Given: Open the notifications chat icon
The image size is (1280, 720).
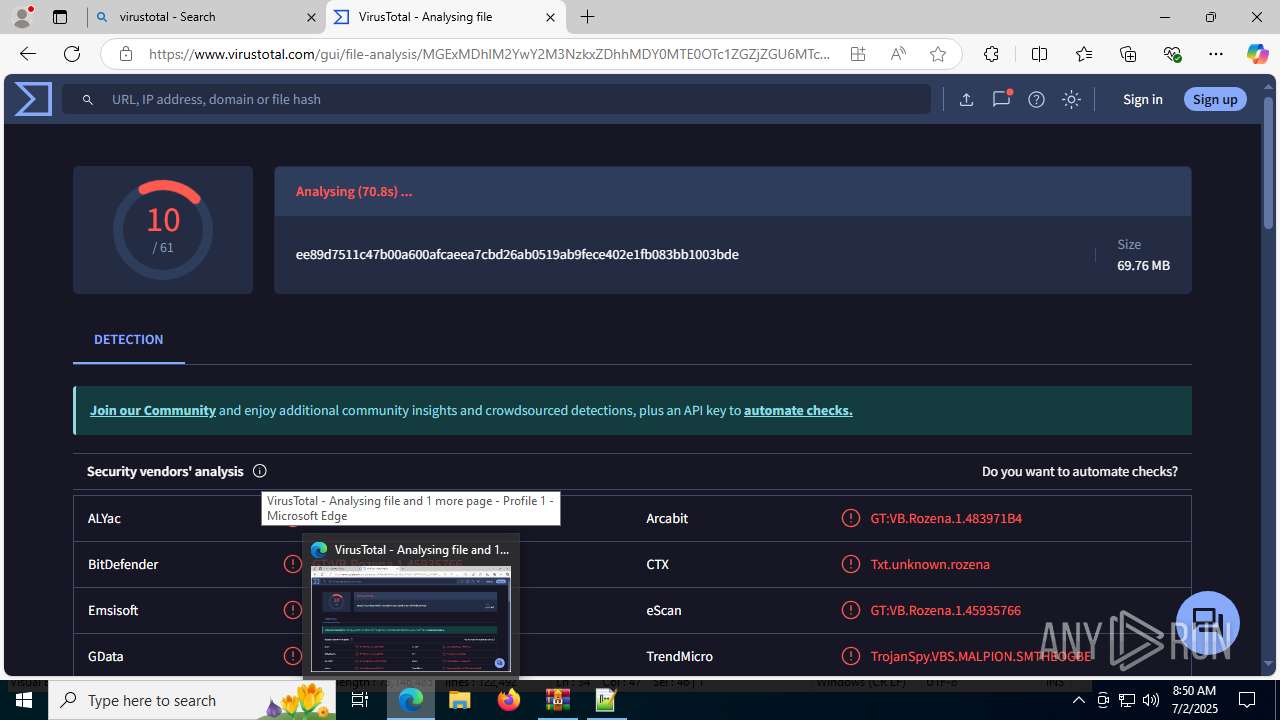Looking at the screenshot, I should click(x=1001, y=99).
